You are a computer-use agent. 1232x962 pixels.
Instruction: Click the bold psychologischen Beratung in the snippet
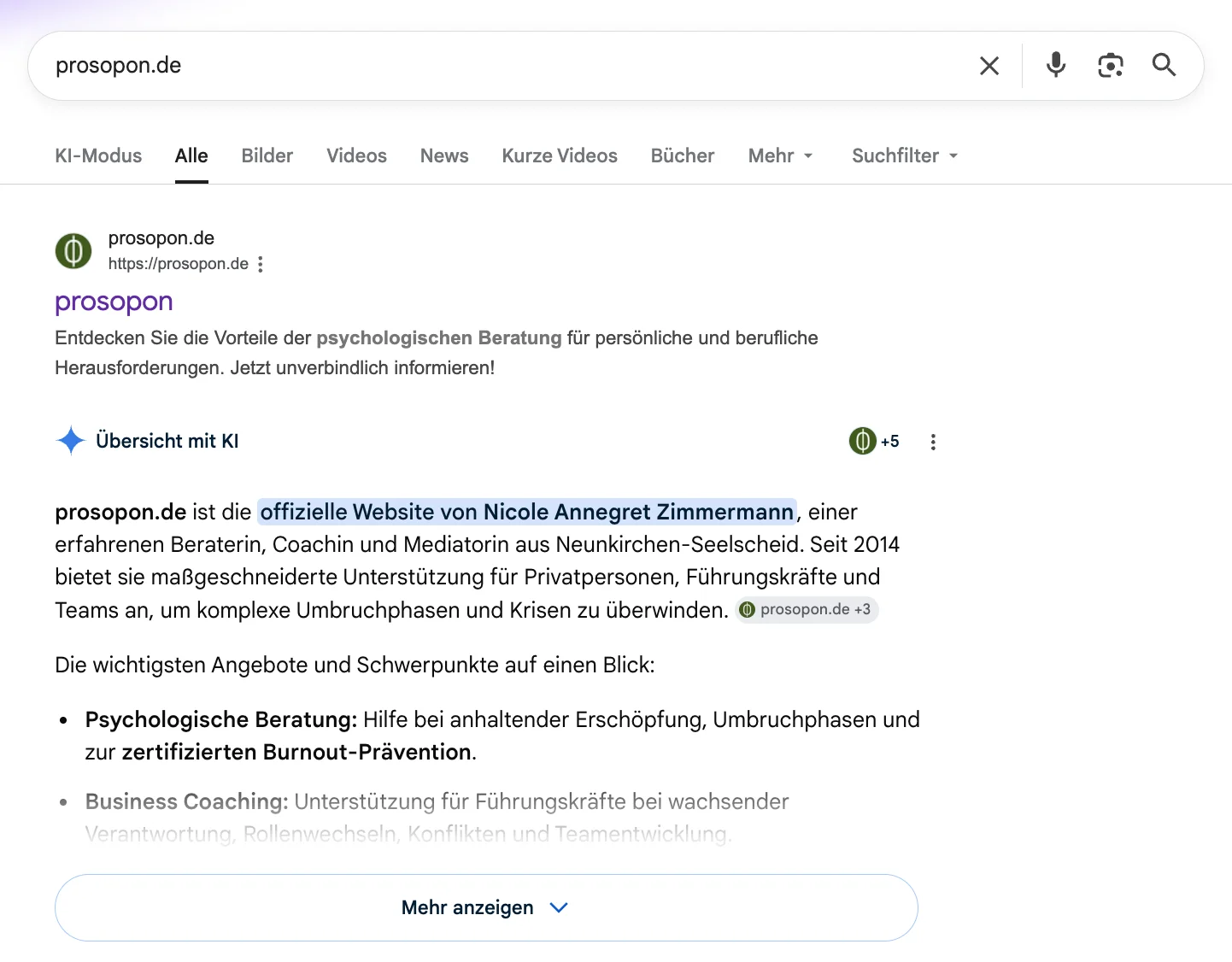[x=439, y=337]
